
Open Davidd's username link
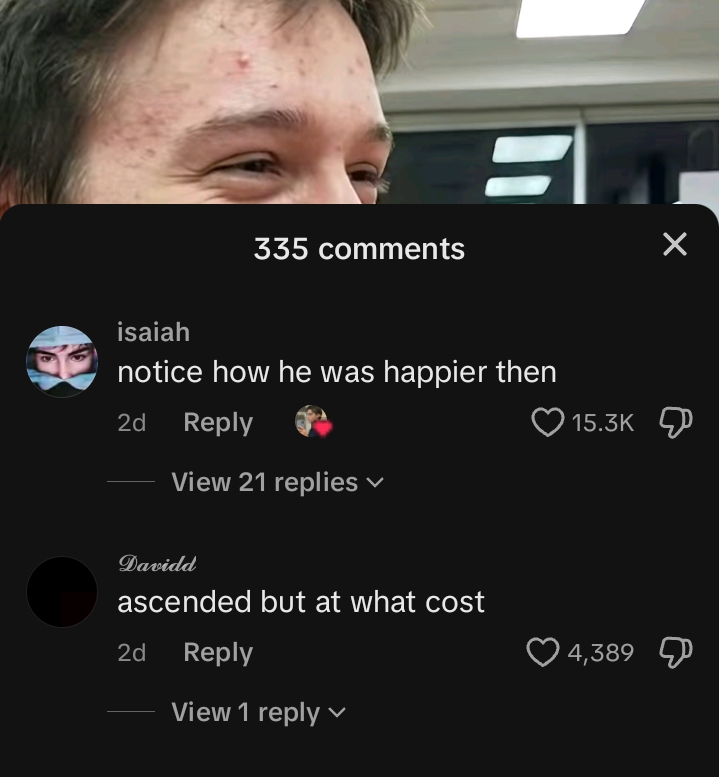coord(157,563)
